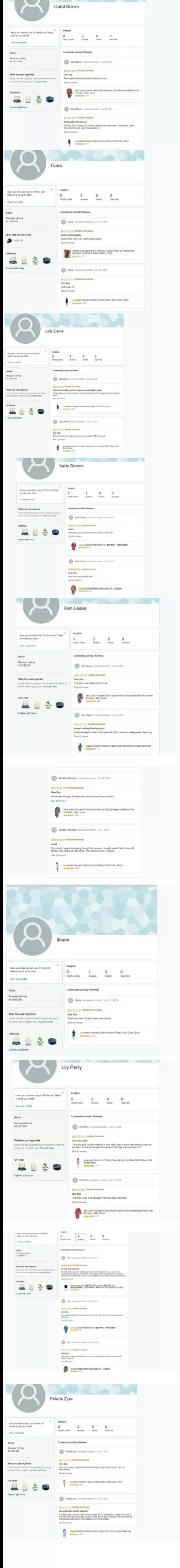The width and height of the screenshot is (180, 1568).
Task: Open floral robe thumbnail in Carol Brown's first review
Action: coord(70,93)
